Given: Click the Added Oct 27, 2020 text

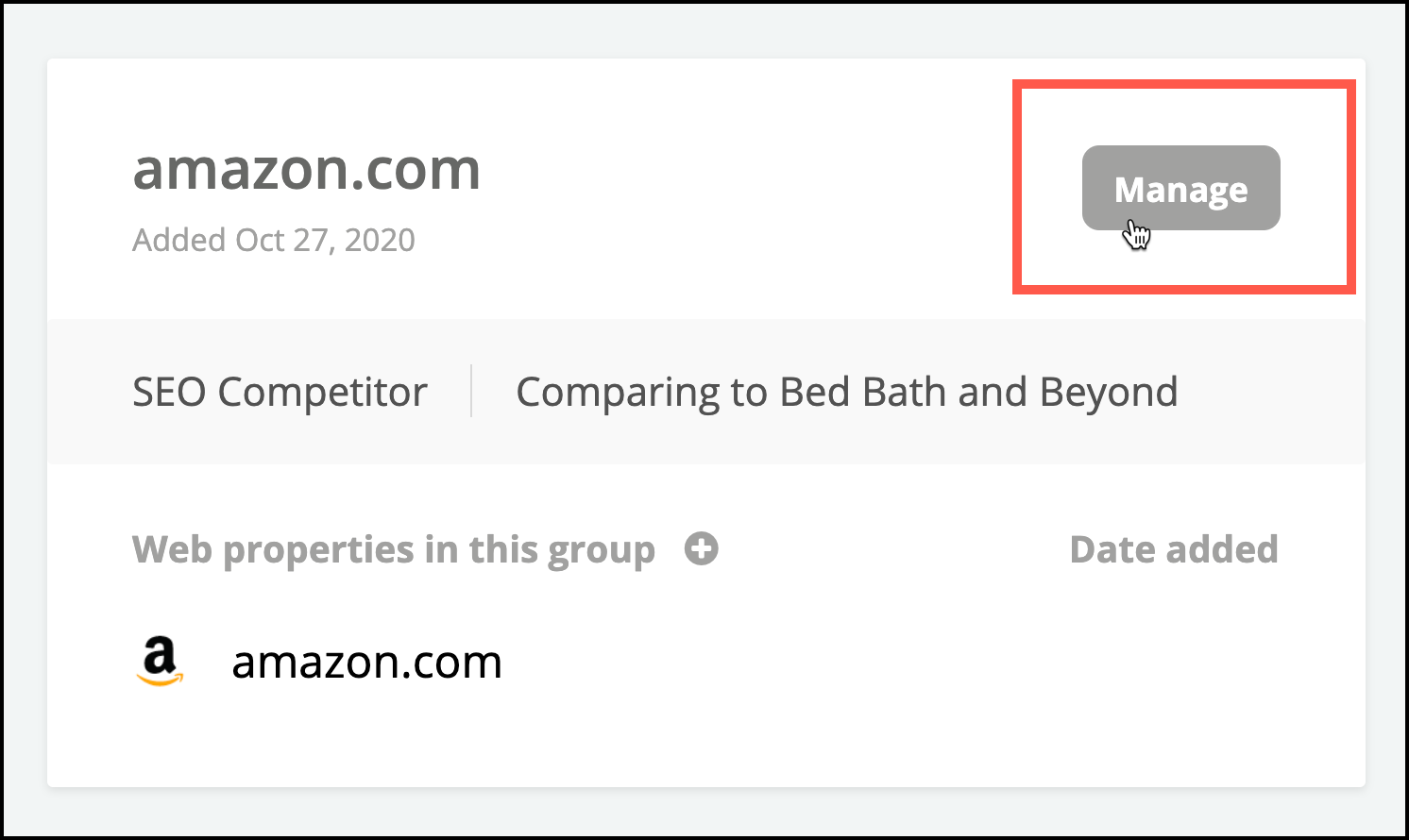Looking at the screenshot, I should tap(274, 240).
